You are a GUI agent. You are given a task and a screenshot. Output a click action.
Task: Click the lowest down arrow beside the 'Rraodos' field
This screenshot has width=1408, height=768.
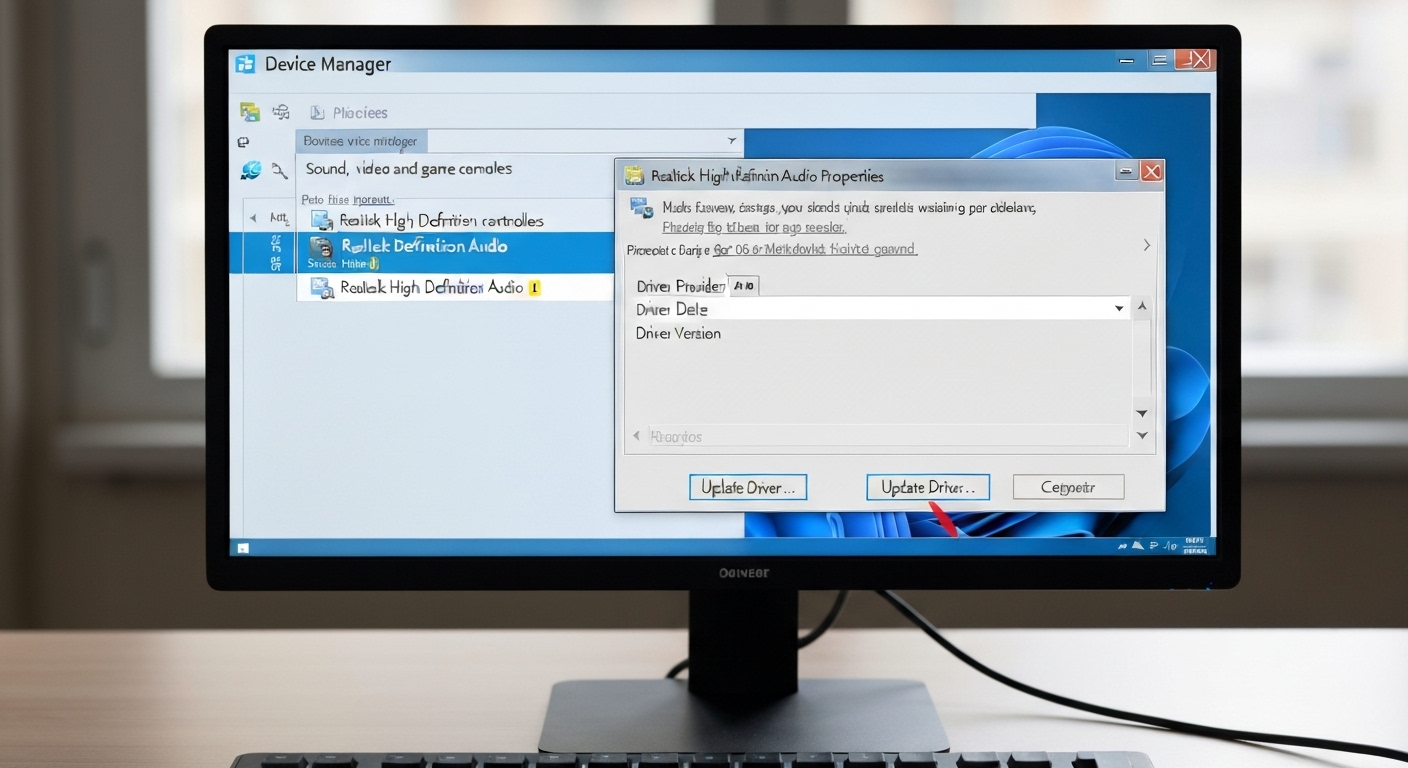click(x=1142, y=436)
